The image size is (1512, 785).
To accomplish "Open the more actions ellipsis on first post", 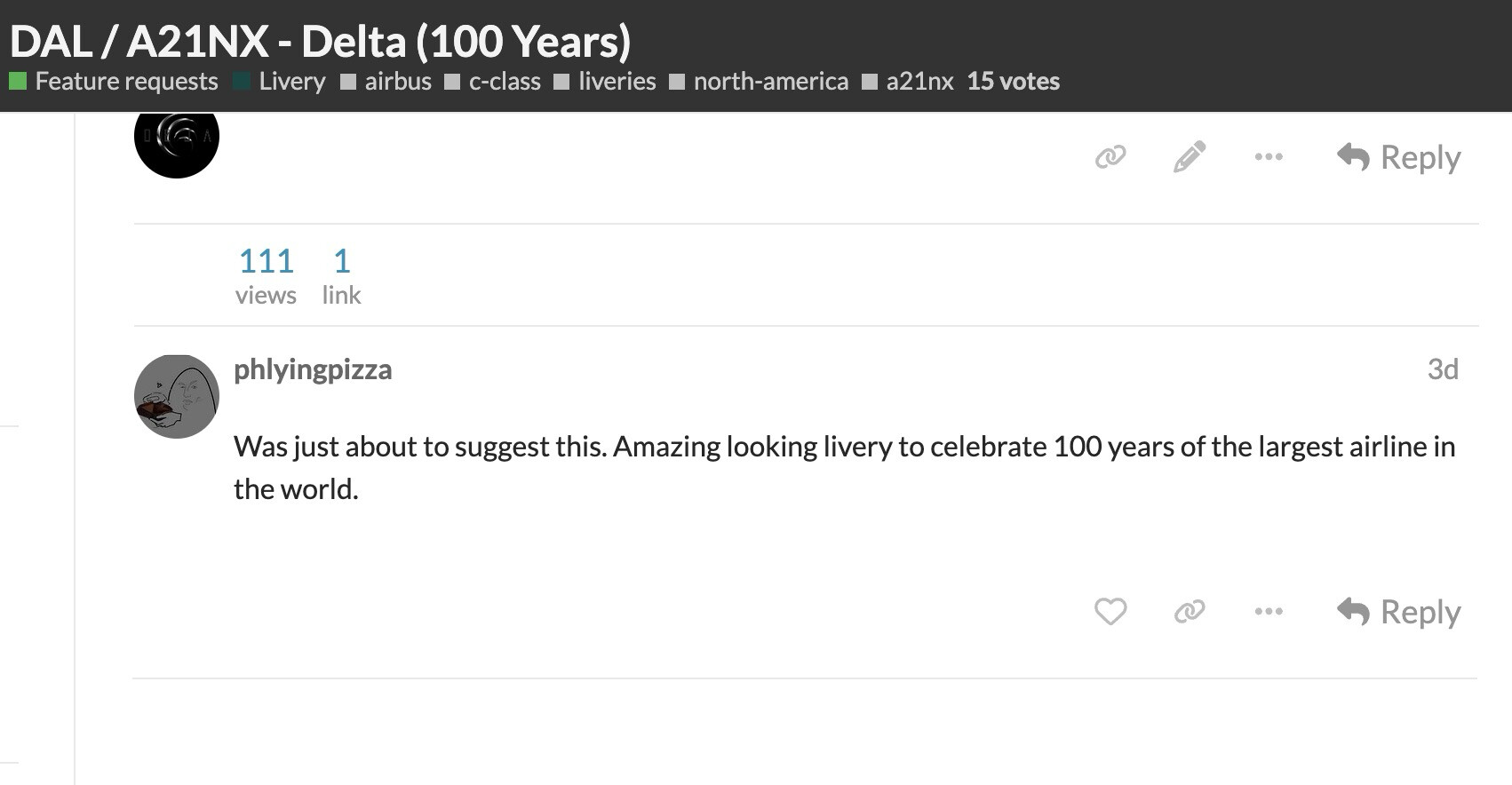I will click(x=1269, y=157).
